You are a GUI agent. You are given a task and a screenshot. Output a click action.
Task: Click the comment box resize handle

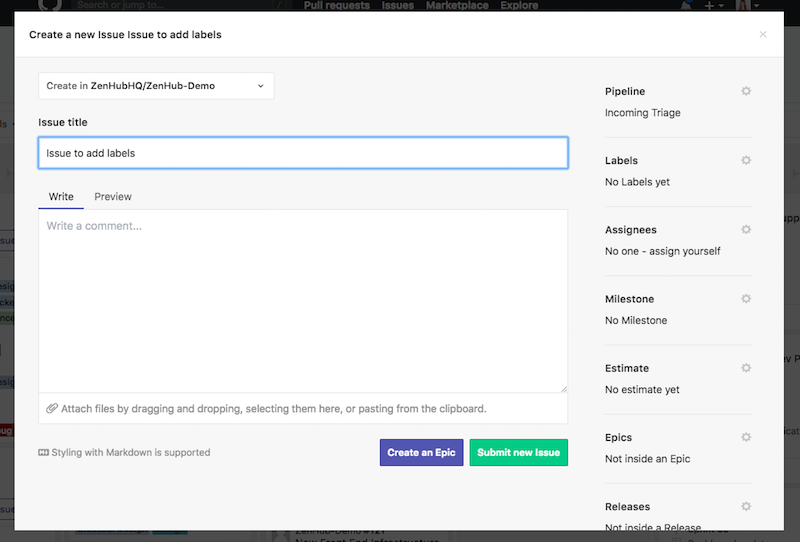[x=563, y=389]
